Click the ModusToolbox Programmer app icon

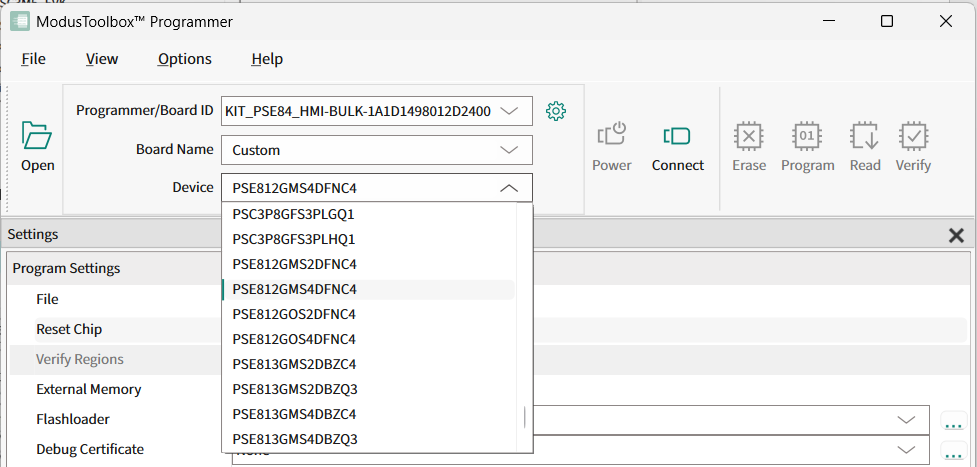pos(20,21)
